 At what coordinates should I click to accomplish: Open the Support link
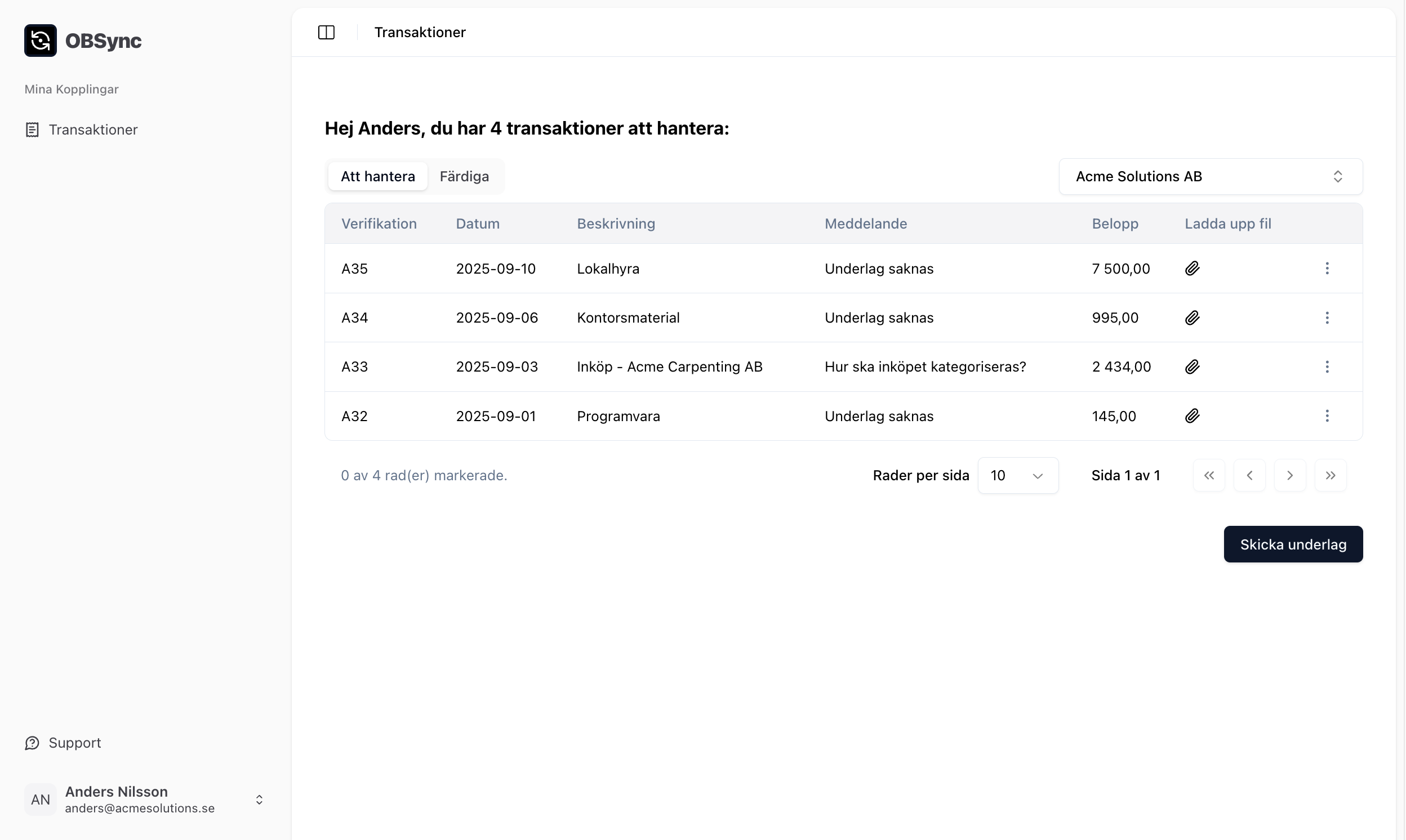[63, 742]
